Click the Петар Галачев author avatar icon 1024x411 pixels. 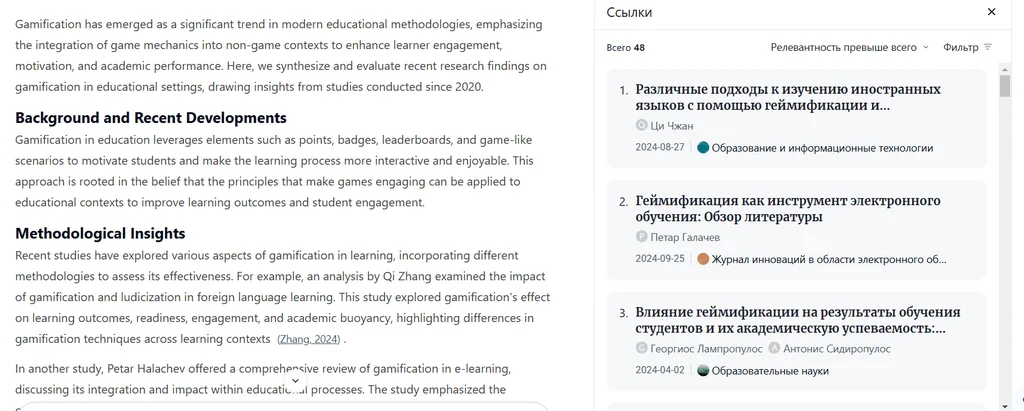[642, 237]
